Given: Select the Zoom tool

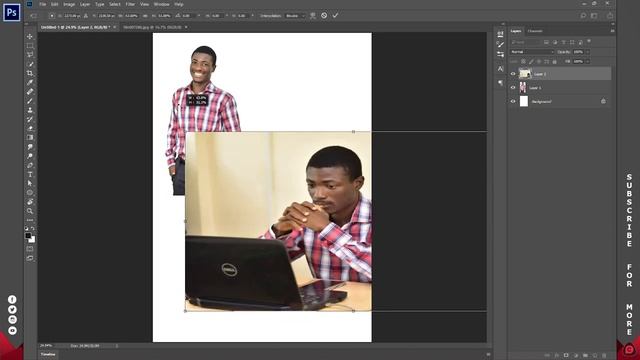Looking at the screenshot, I should (x=30, y=211).
